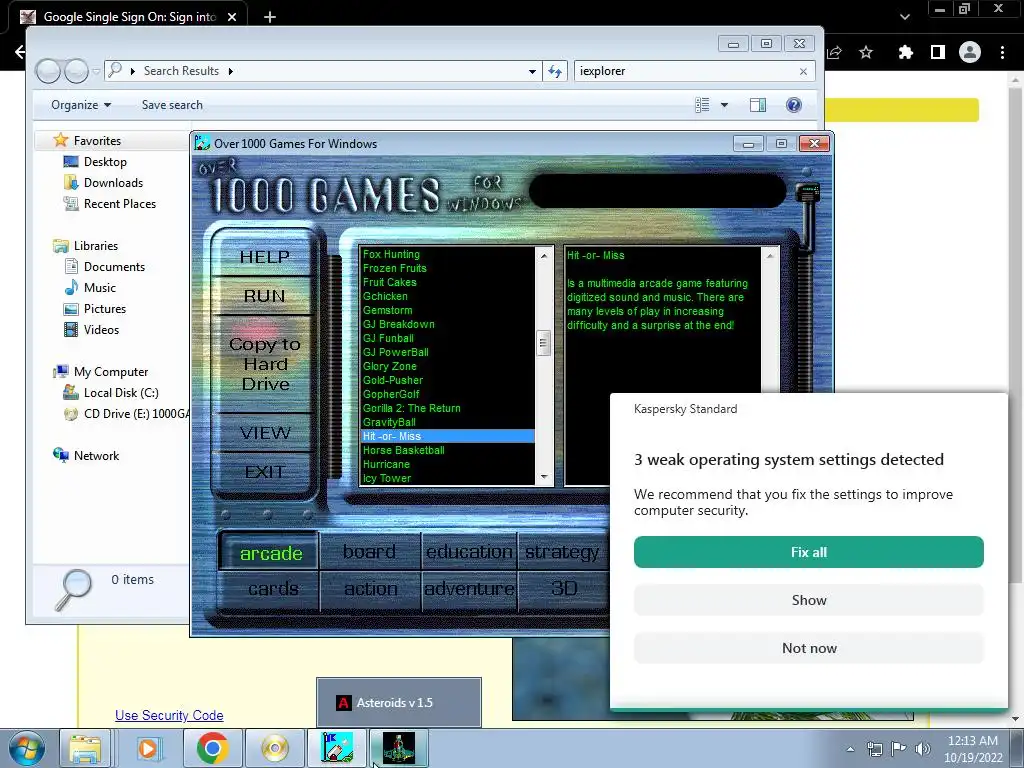Select the adventure category tab
The height and width of the screenshot is (768, 1024).
470,588
